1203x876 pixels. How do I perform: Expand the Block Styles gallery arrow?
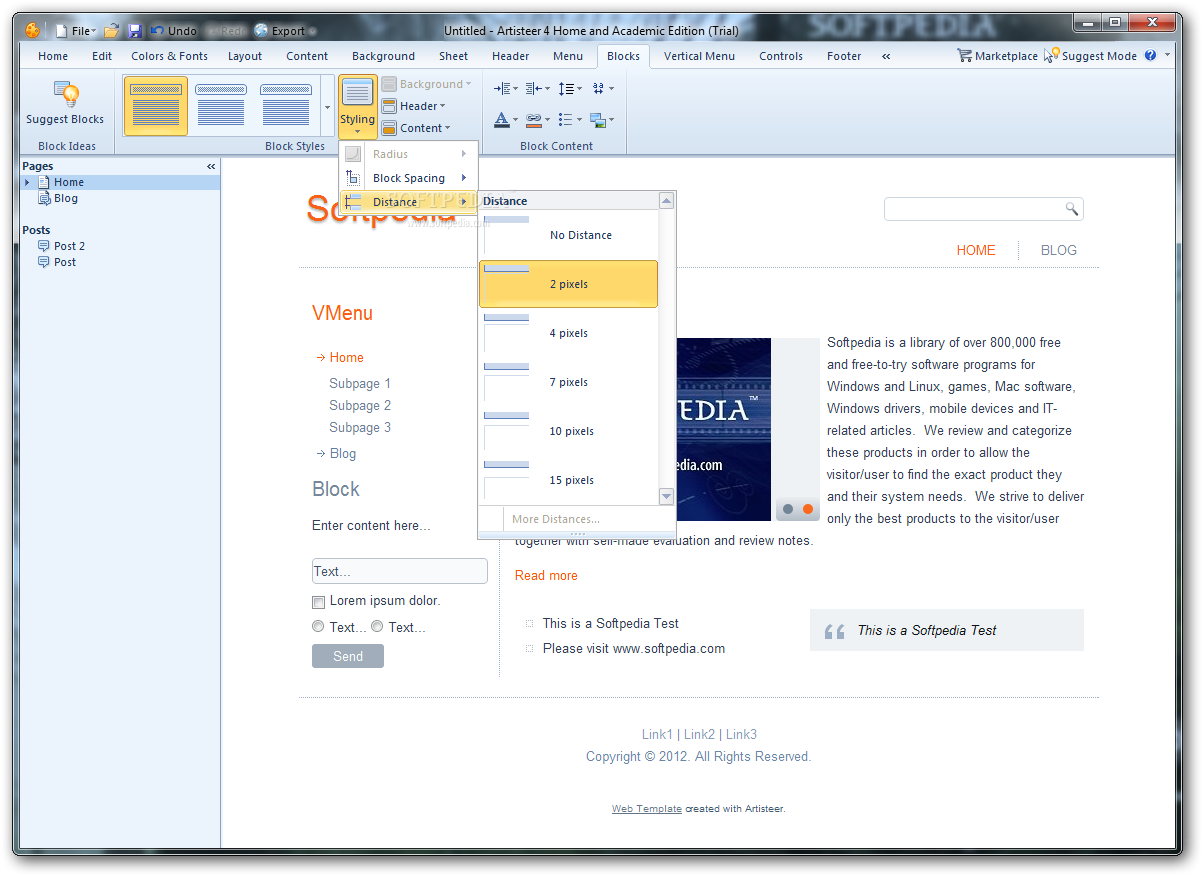327,106
